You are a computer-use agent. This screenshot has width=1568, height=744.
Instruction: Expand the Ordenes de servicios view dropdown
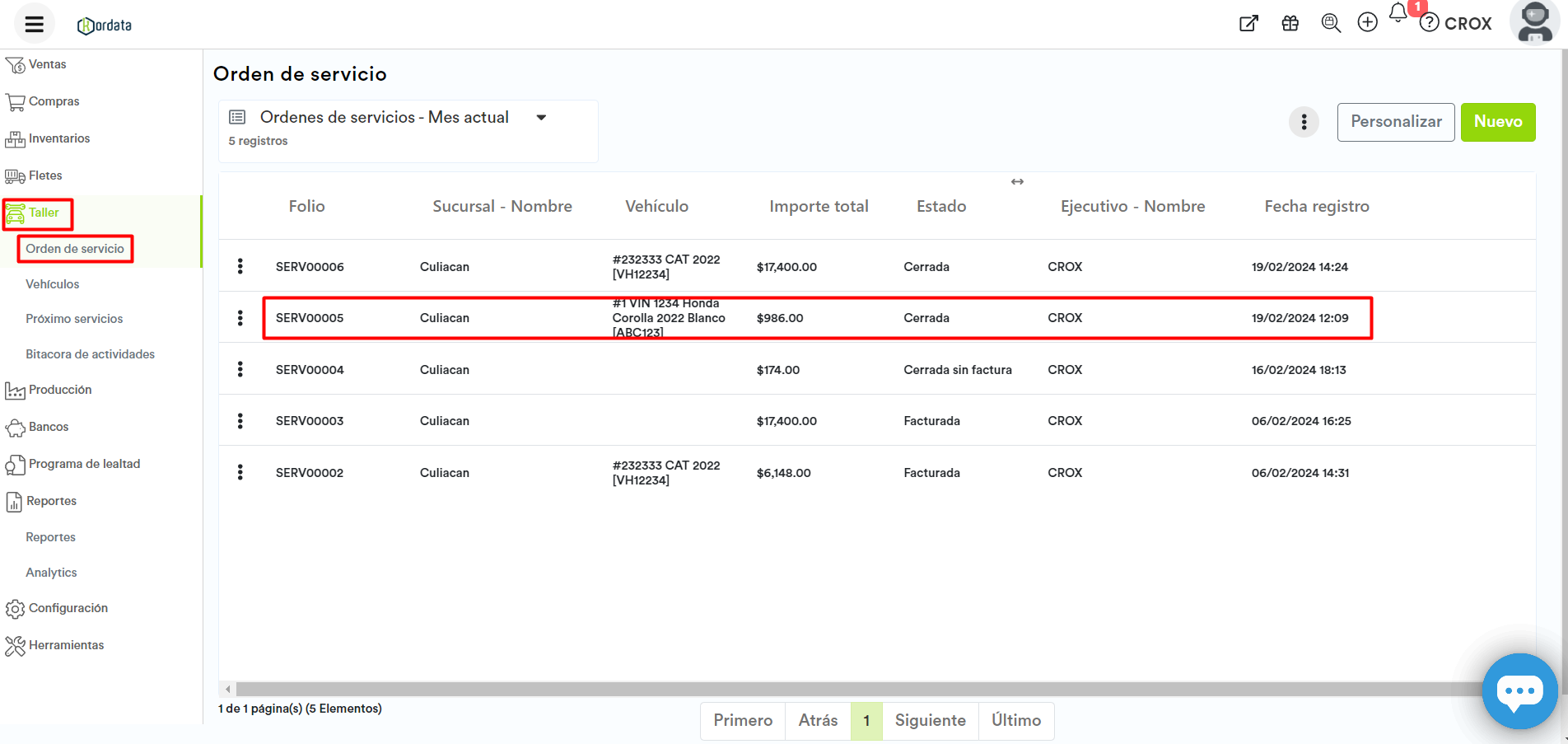[x=541, y=118]
